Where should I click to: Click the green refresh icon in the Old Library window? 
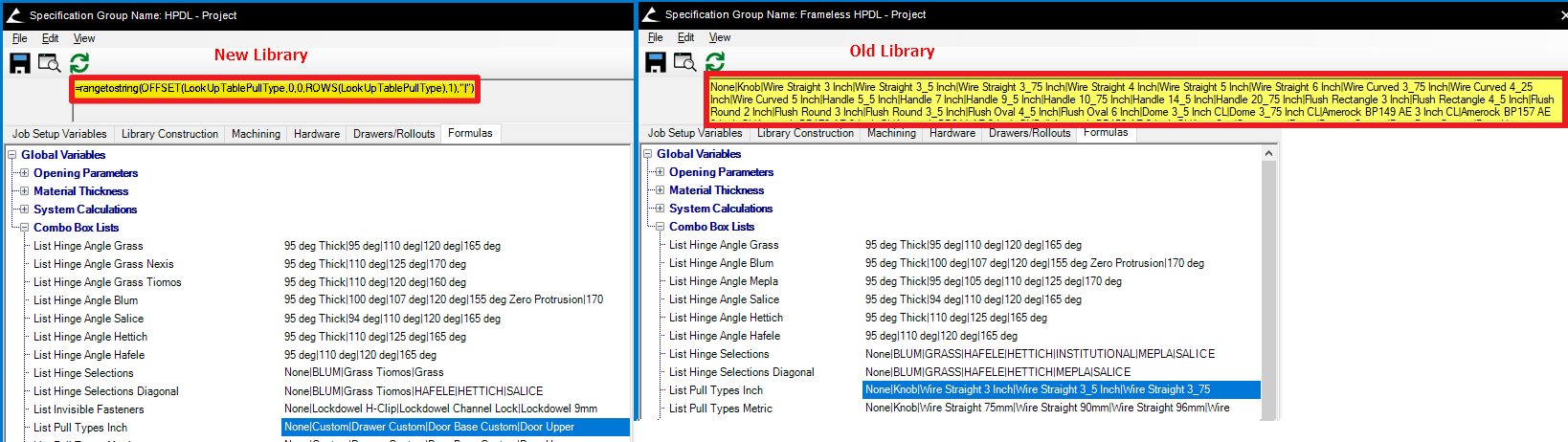(x=715, y=62)
